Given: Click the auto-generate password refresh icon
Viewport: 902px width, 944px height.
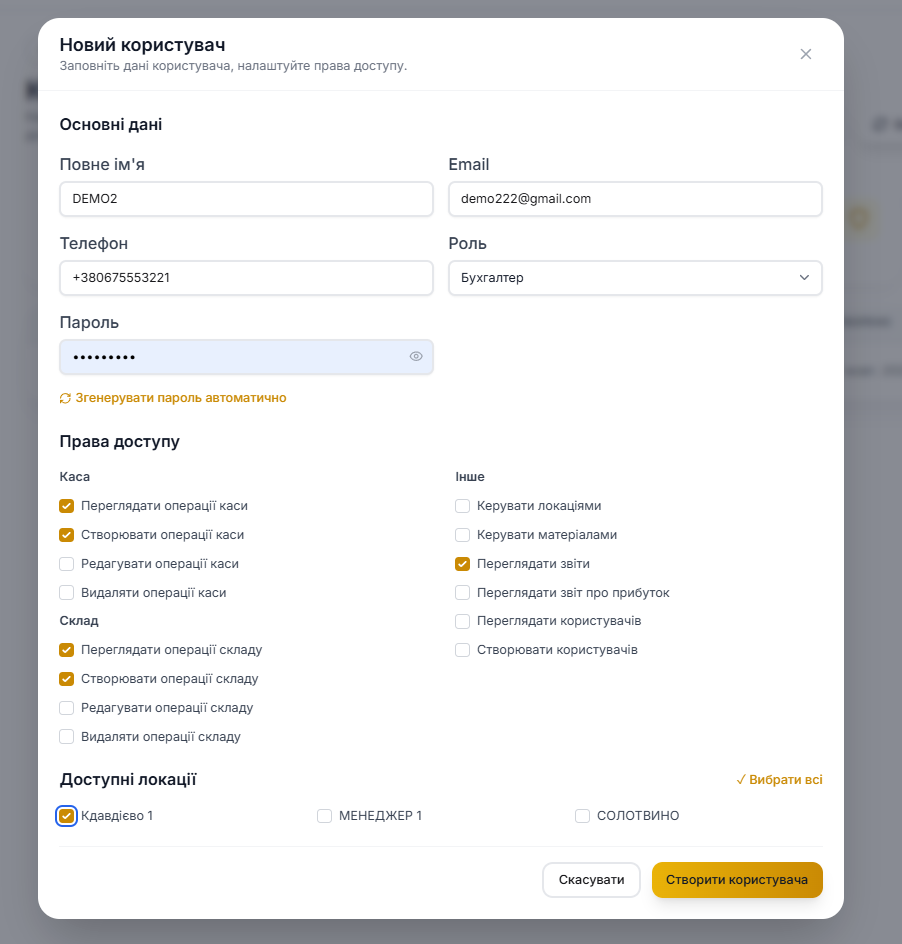Looking at the screenshot, I should pyautogui.click(x=66, y=398).
